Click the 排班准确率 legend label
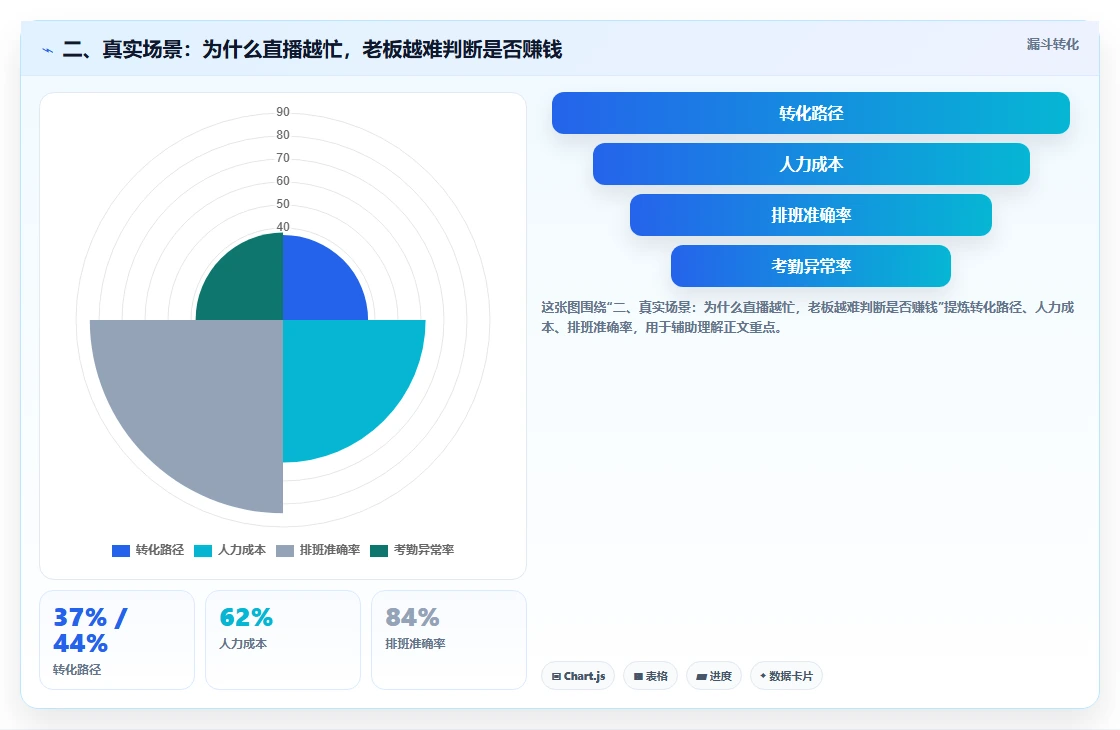The image size is (1120, 730). tap(329, 550)
